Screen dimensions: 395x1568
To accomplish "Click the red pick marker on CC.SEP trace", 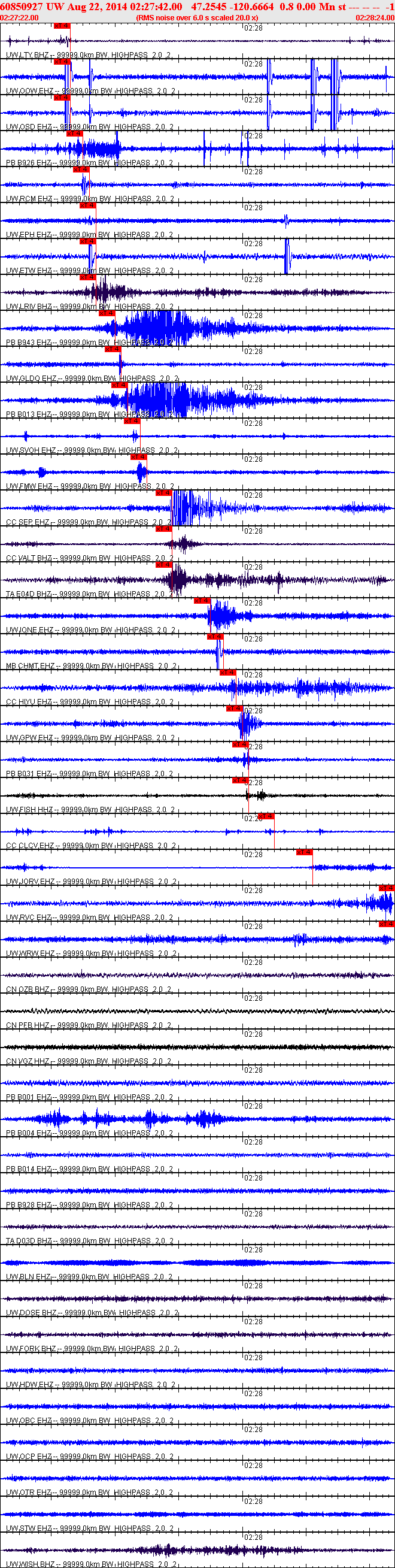I will coord(163,493).
